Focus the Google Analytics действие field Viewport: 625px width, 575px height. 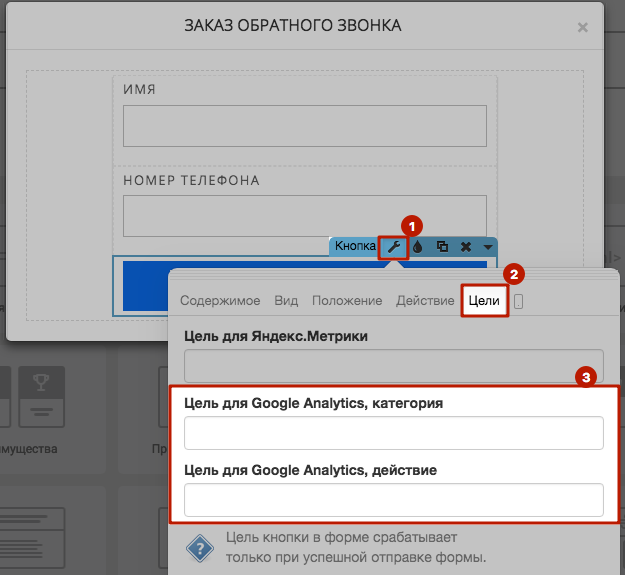click(394, 500)
